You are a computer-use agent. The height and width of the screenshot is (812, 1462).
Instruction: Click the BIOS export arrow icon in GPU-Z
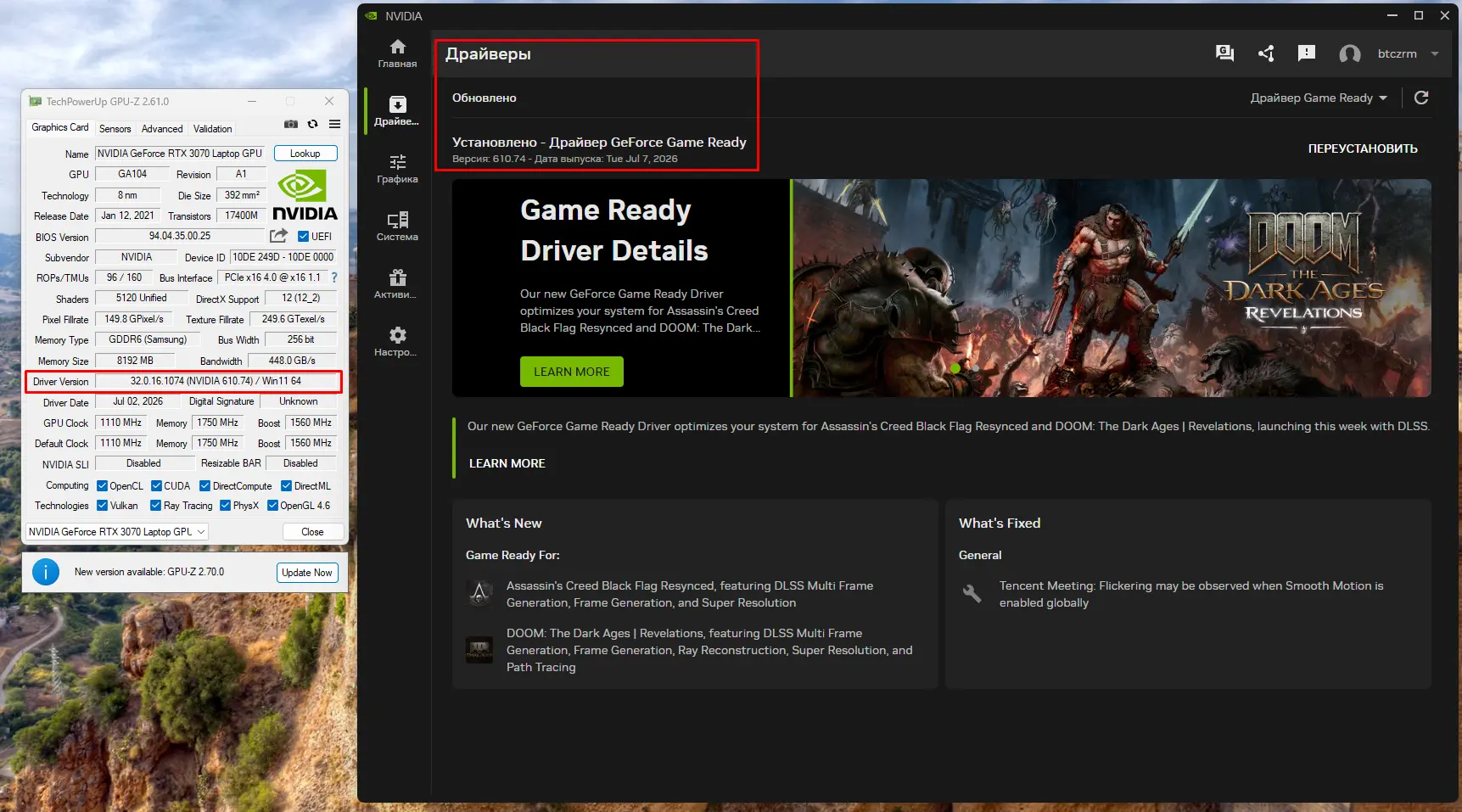coord(278,236)
